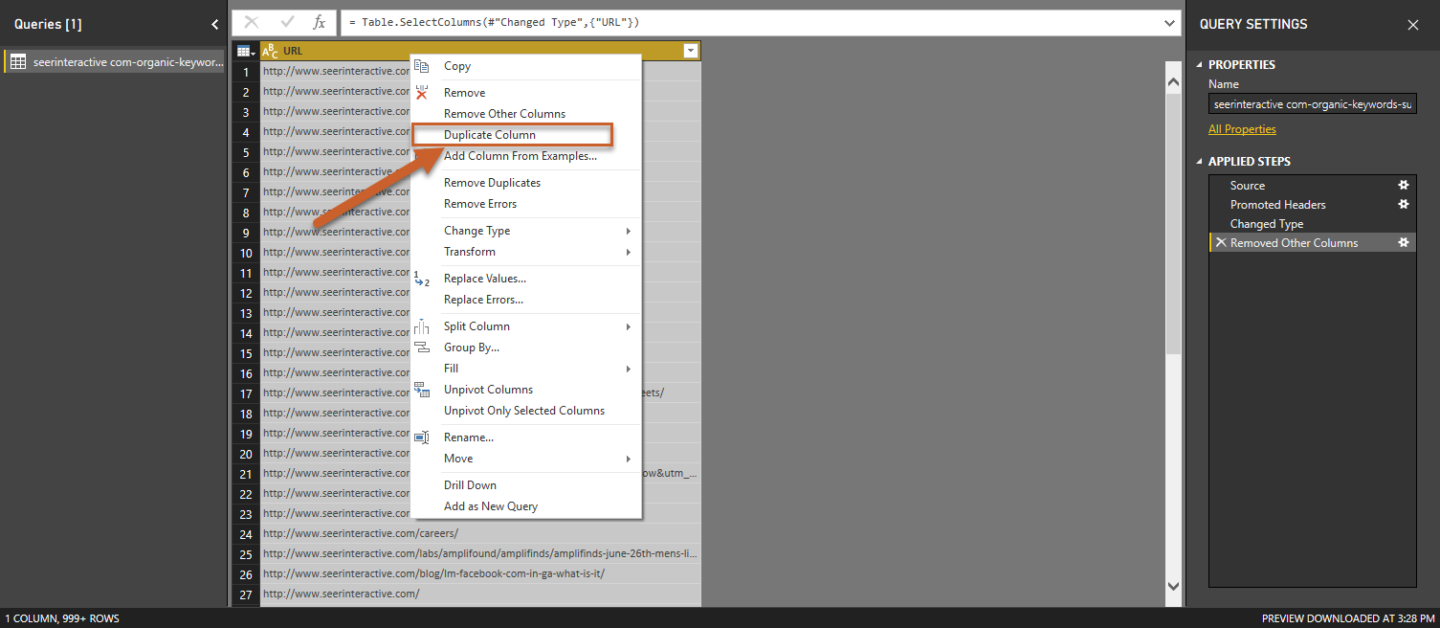The height and width of the screenshot is (628, 1440).
Task: Open the All Properties link
Action: click(1242, 129)
